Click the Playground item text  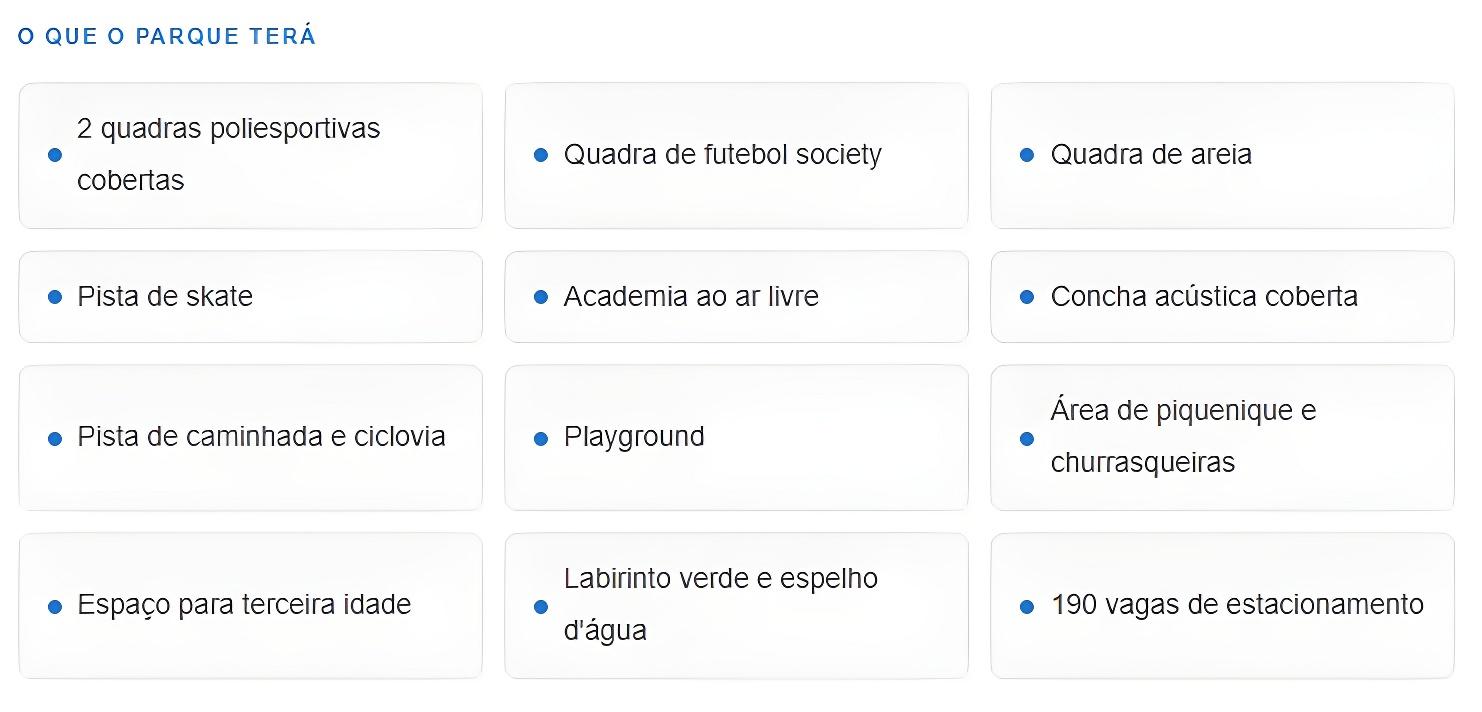[x=634, y=437]
